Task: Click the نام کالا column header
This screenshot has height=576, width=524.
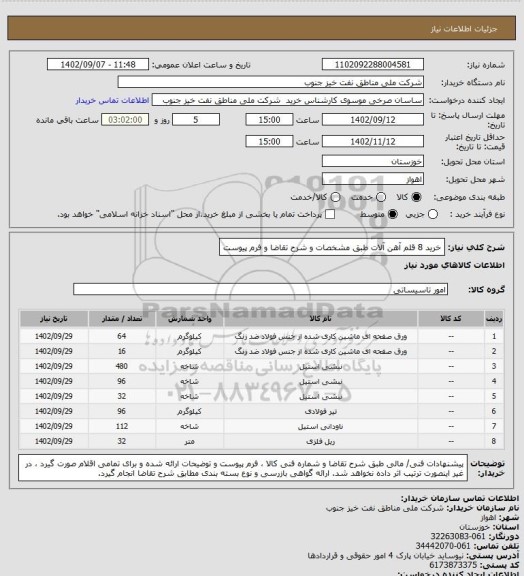Action: point(320,319)
